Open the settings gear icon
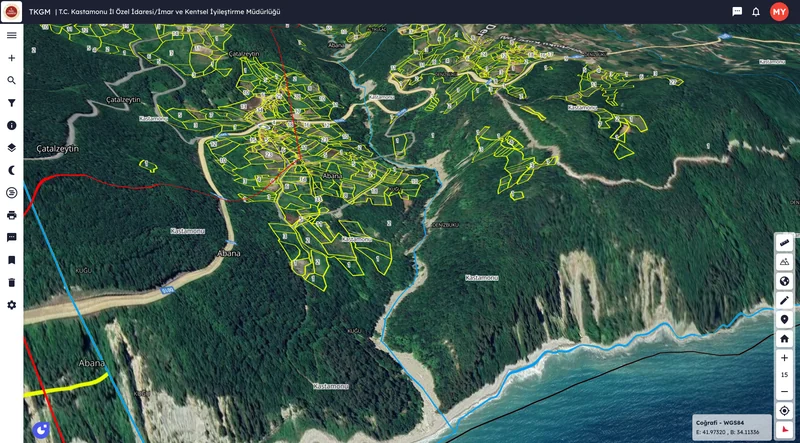This screenshot has width=800, height=443. click(x=11, y=305)
